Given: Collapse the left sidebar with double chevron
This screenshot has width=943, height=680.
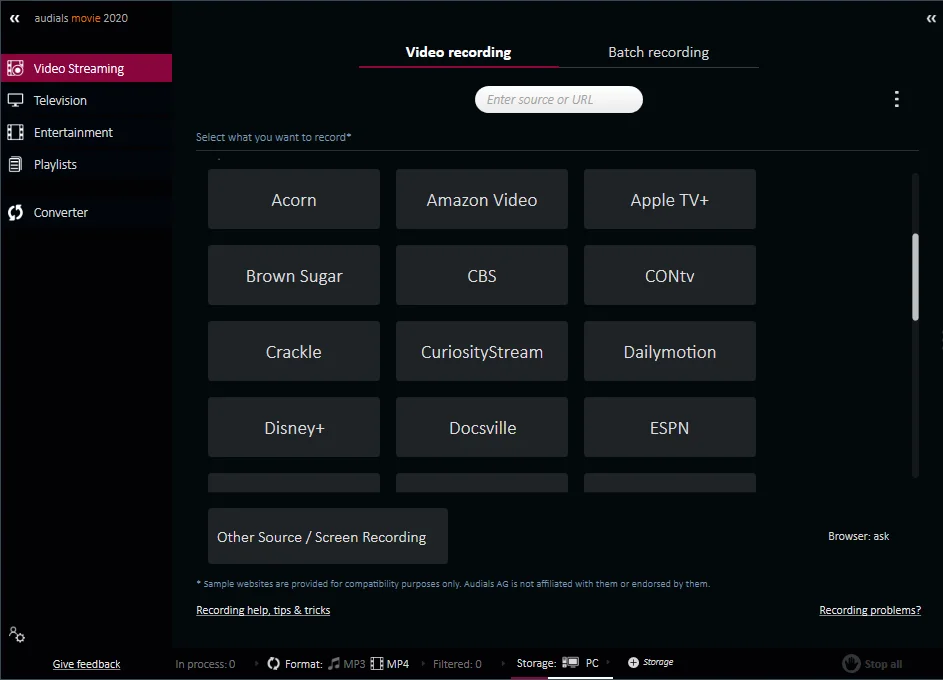Looking at the screenshot, I should (14, 19).
